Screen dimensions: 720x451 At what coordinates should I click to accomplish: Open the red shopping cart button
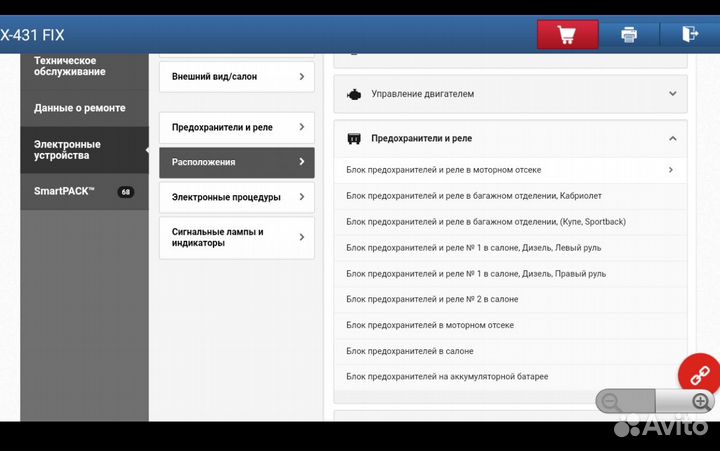click(x=567, y=35)
